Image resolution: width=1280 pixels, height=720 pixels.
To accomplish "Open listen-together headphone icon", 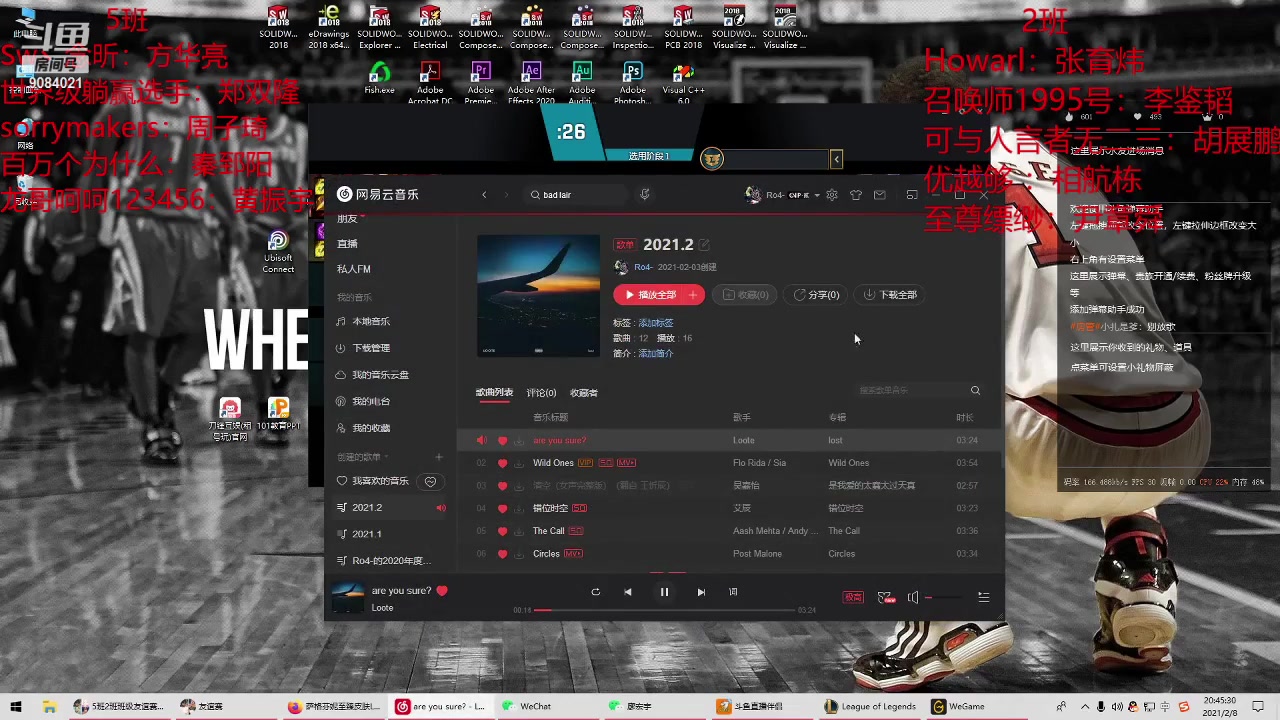I will pos(885,597).
